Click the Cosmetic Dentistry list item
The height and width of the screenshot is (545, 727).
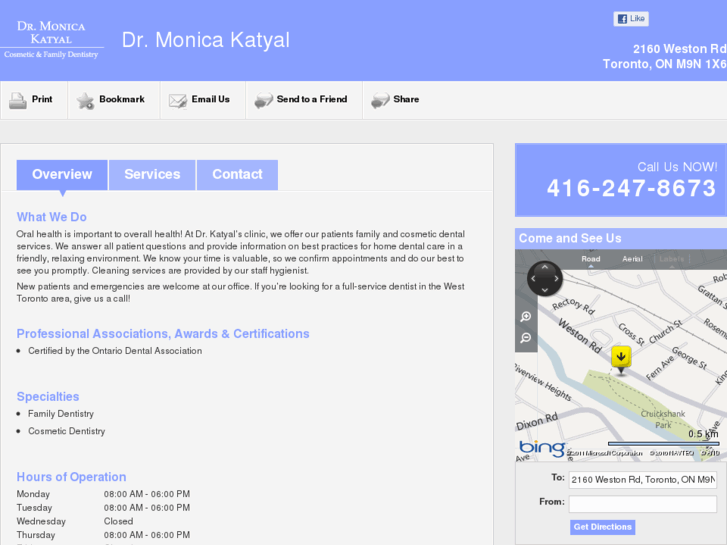point(67,431)
